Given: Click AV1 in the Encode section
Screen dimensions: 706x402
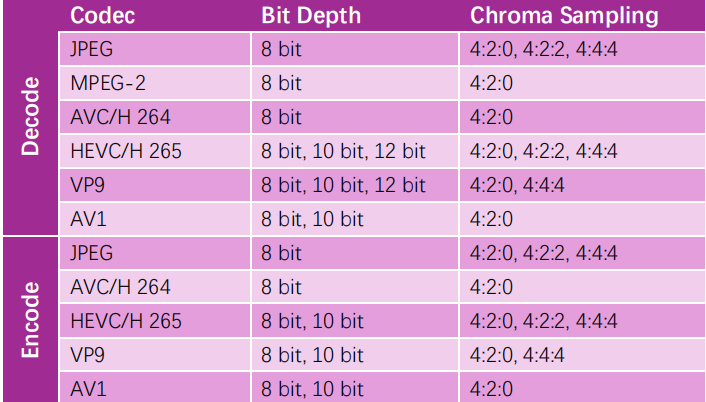Looking at the screenshot, I should click(87, 388).
